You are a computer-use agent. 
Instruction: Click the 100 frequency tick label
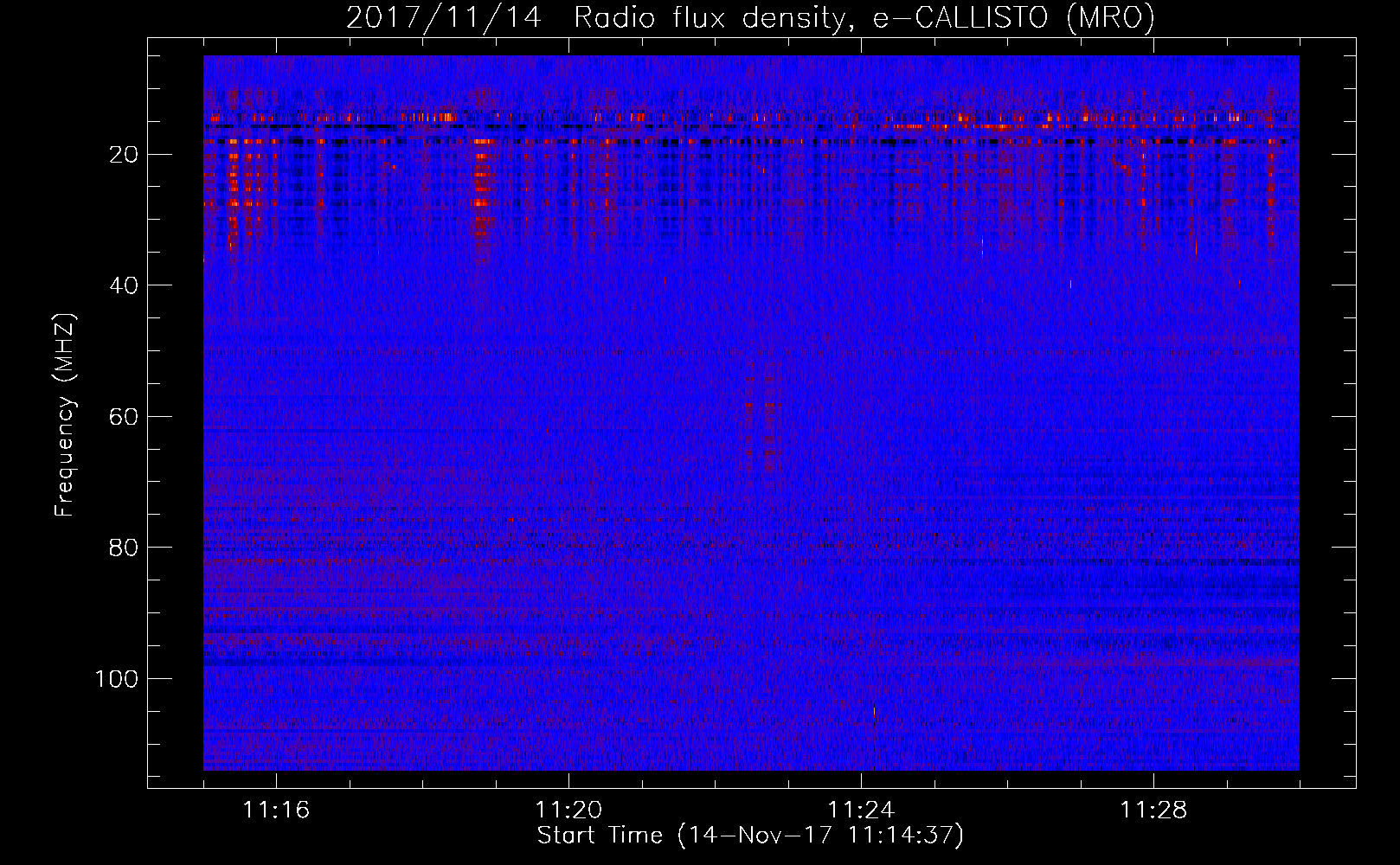118,679
